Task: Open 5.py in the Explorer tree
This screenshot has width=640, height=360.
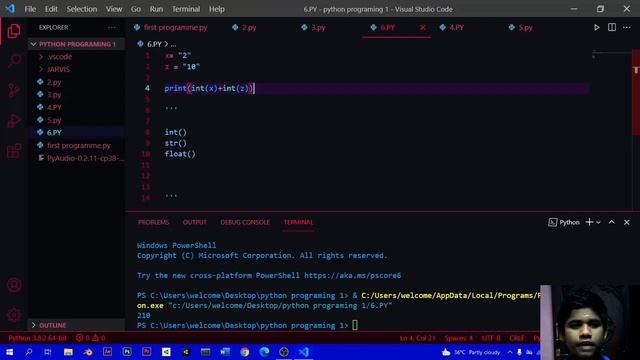Action: [54, 120]
